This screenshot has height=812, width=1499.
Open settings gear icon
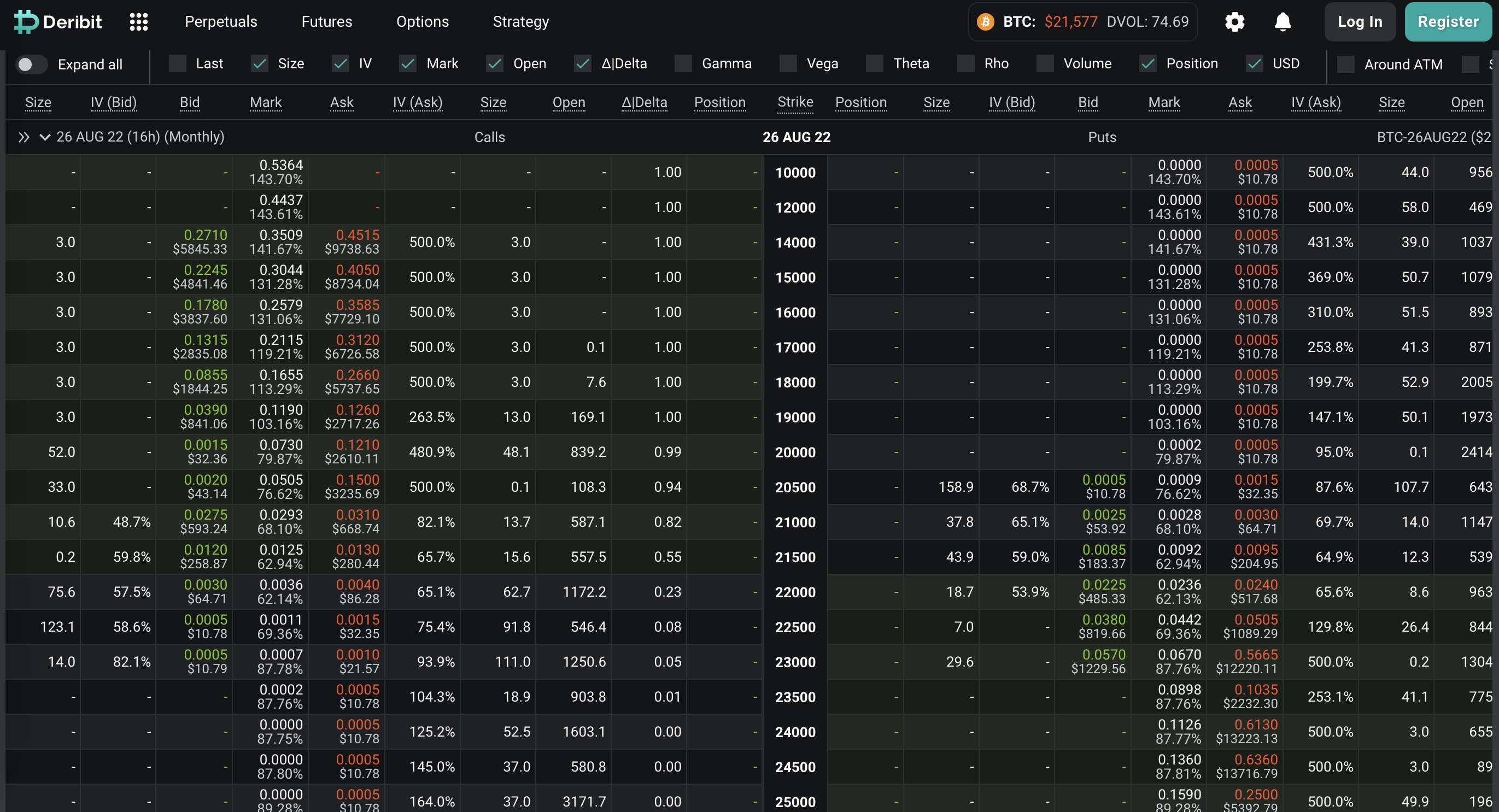click(1234, 22)
